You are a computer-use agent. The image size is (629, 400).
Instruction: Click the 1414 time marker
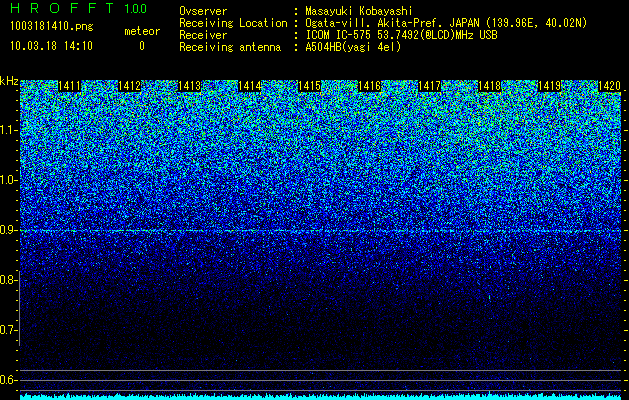pos(250,86)
